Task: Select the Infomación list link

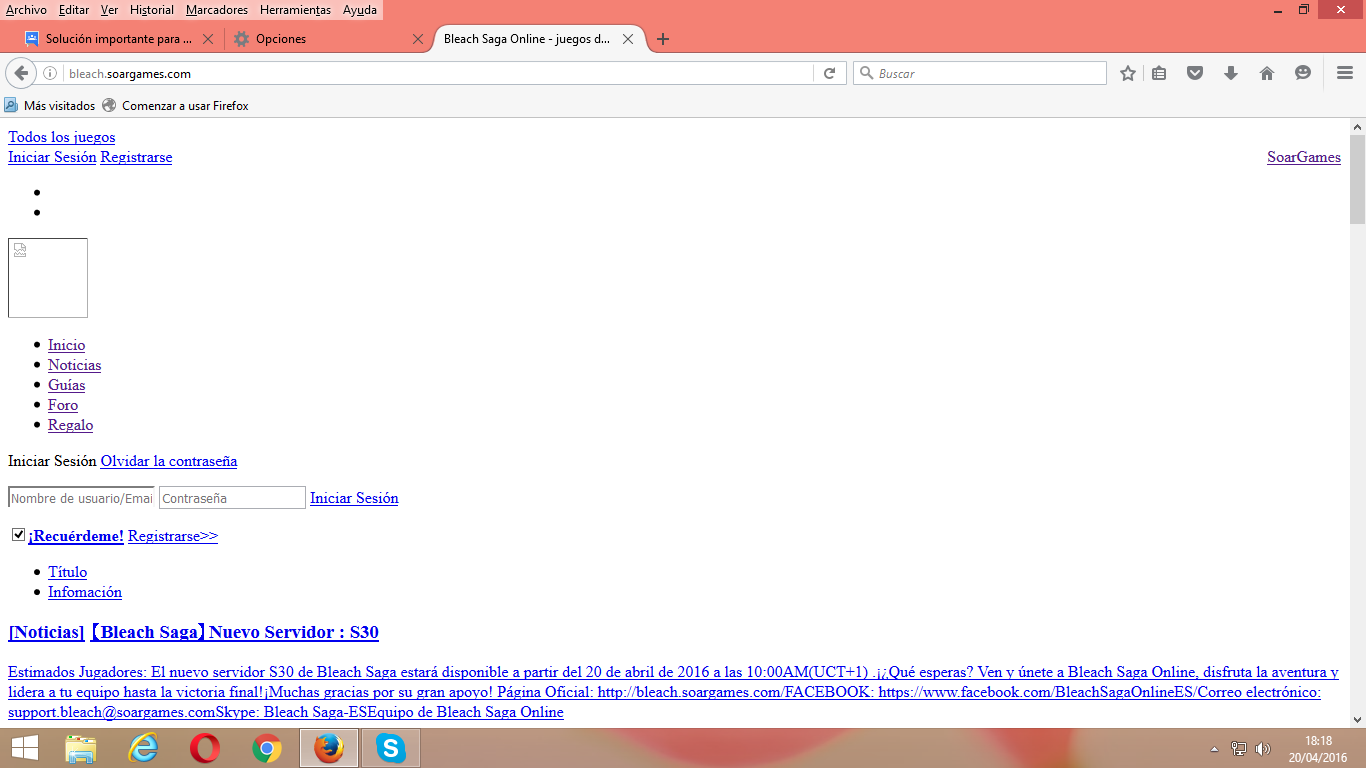Action: click(x=85, y=592)
